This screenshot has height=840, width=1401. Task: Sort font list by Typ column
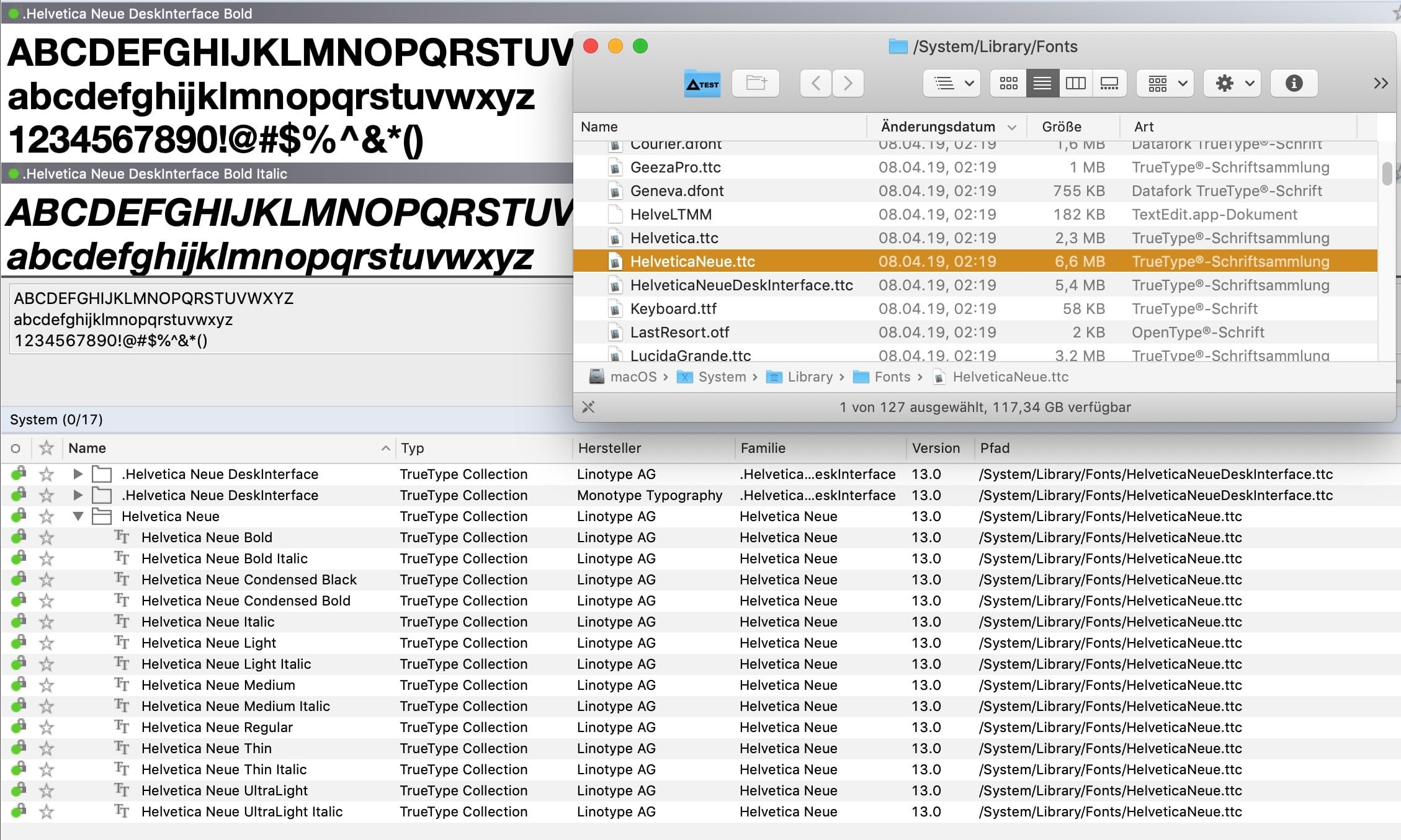click(x=484, y=448)
